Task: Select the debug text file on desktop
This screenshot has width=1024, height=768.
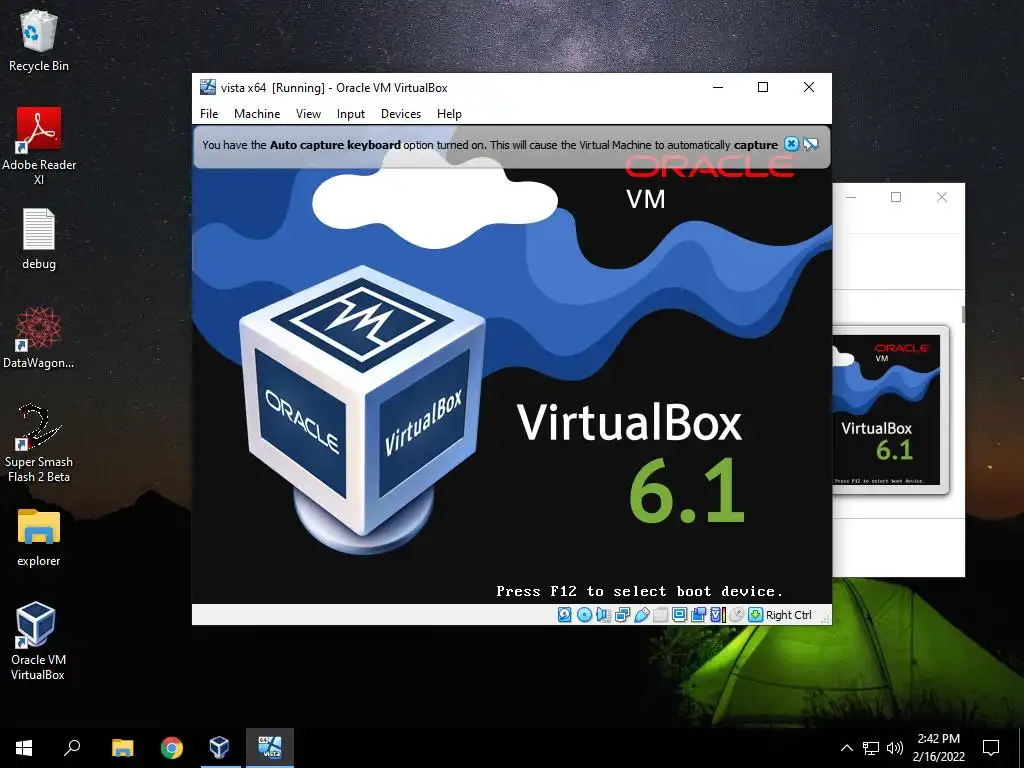Action: (x=39, y=239)
